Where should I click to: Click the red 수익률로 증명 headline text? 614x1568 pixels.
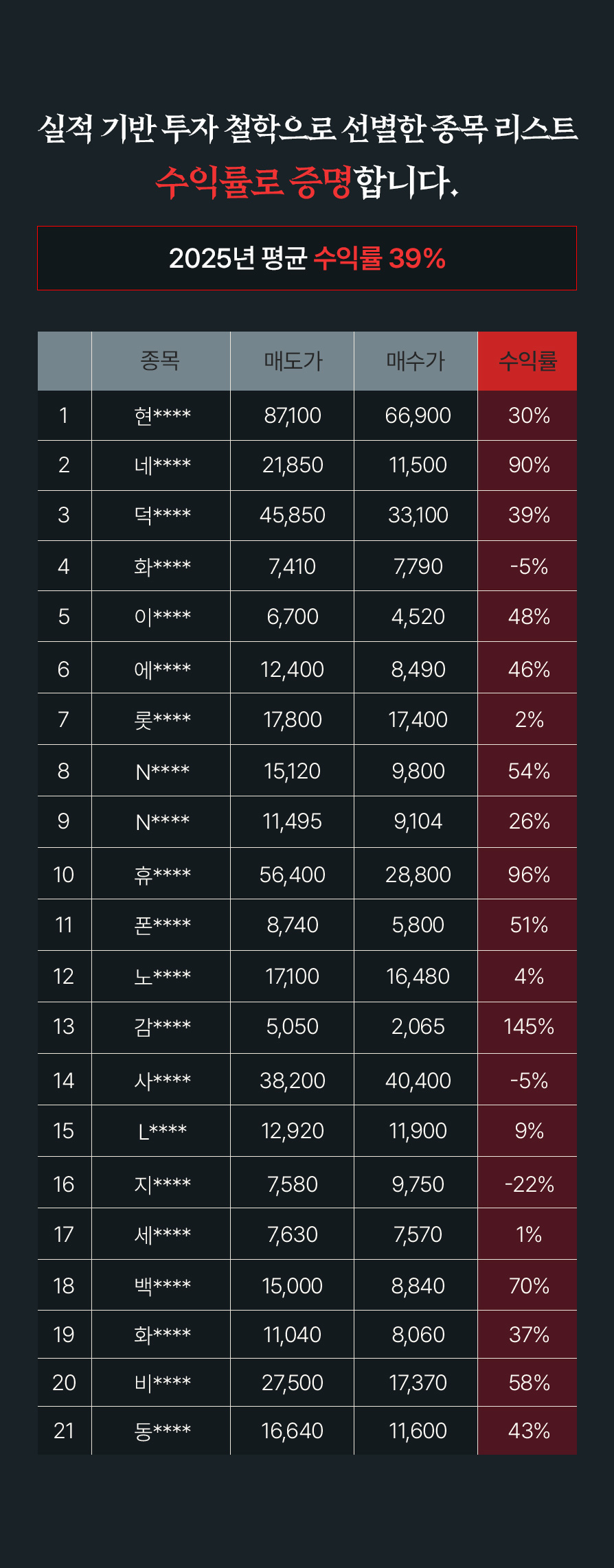[254, 182]
